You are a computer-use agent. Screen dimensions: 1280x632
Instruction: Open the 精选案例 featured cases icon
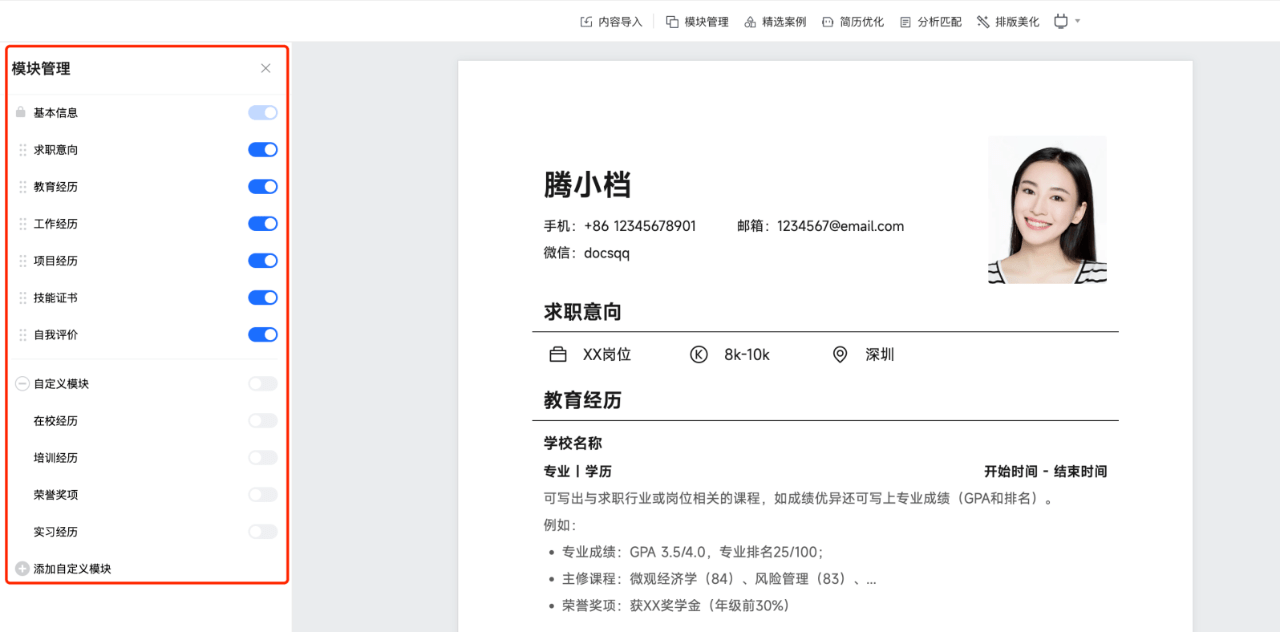(x=752, y=20)
